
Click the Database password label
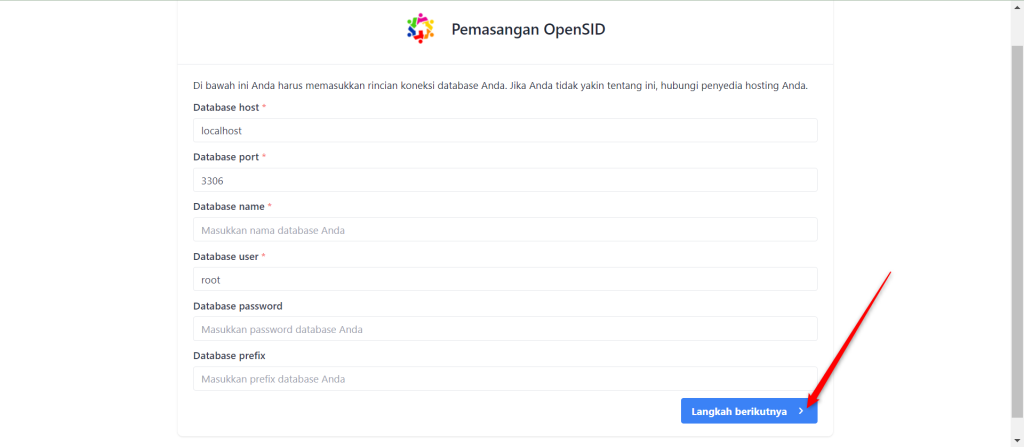(x=238, y=306)
